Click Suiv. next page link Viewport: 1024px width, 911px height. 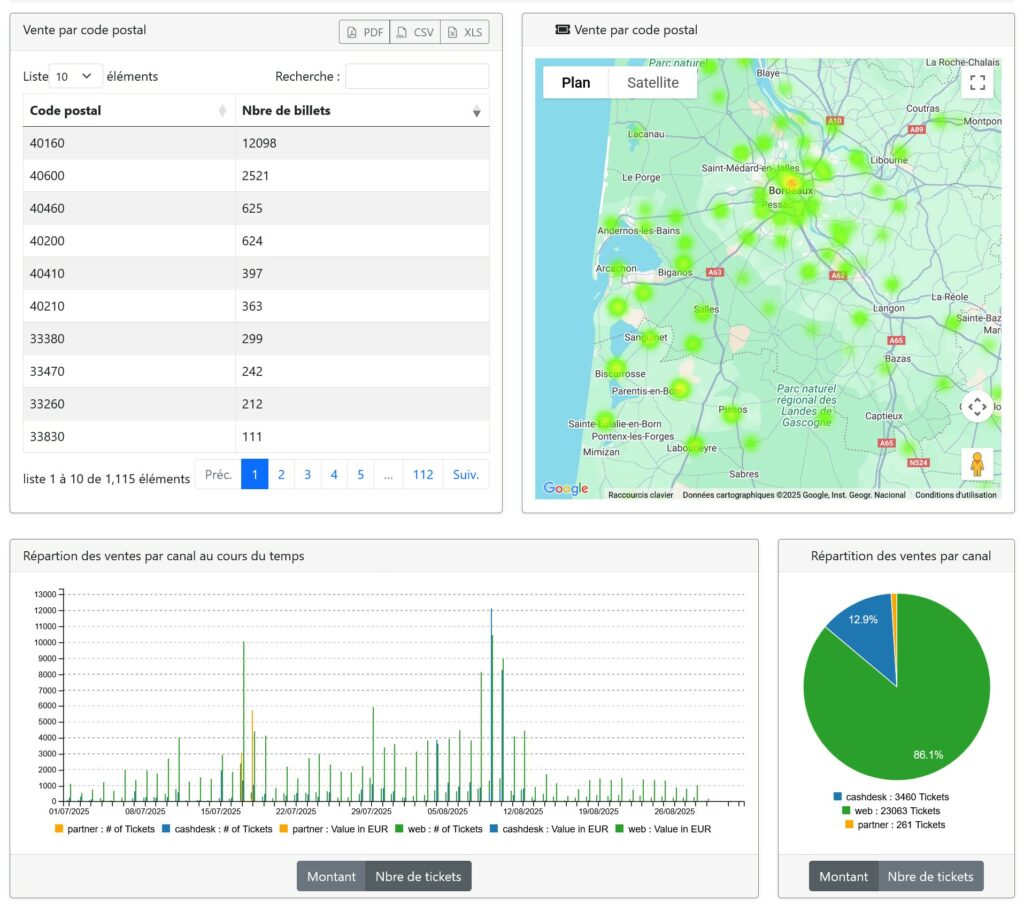[x=466, y=475]
